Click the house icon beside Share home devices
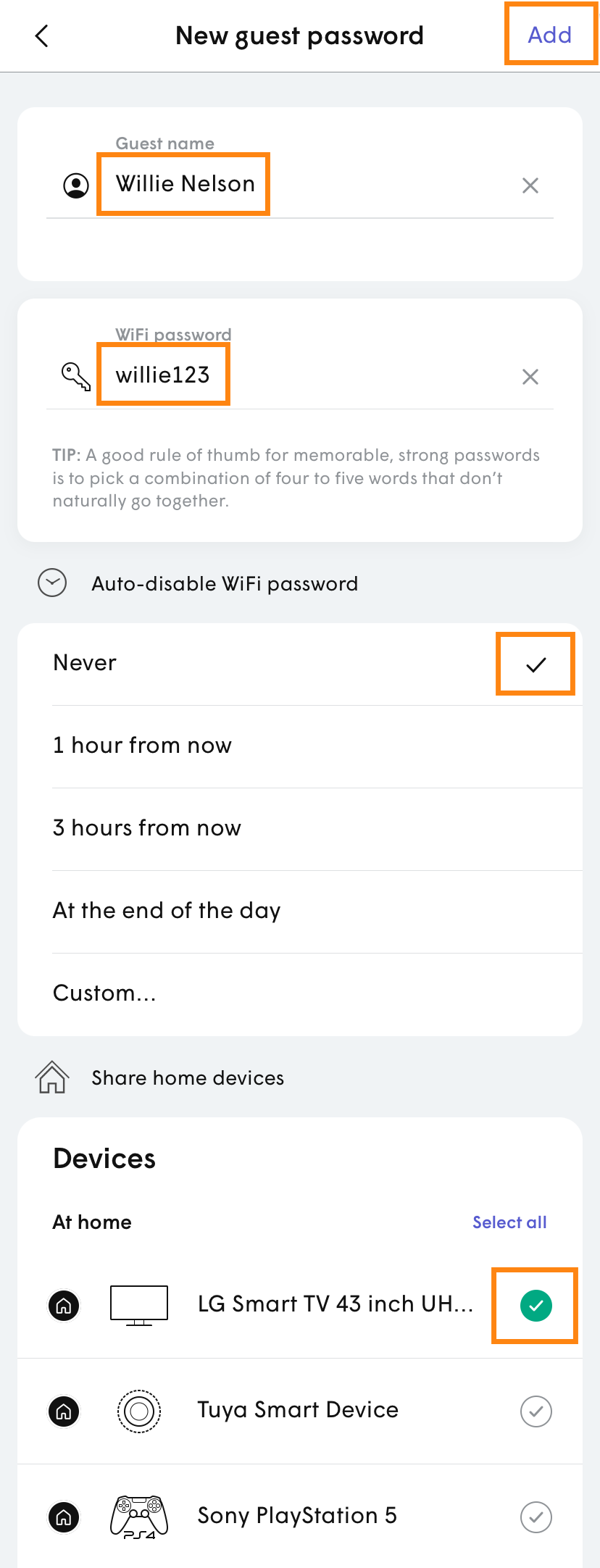600x1568 pixels. (x=51, y=1077)
